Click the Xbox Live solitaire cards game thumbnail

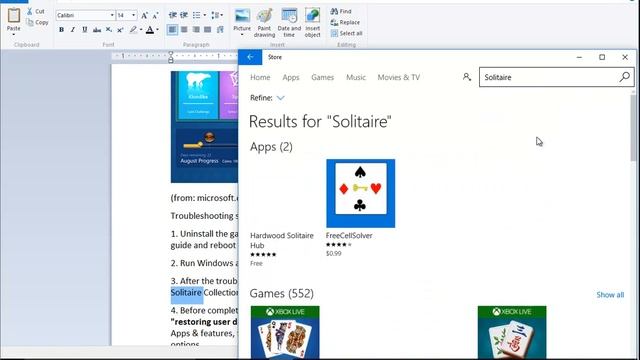(285, 332)
